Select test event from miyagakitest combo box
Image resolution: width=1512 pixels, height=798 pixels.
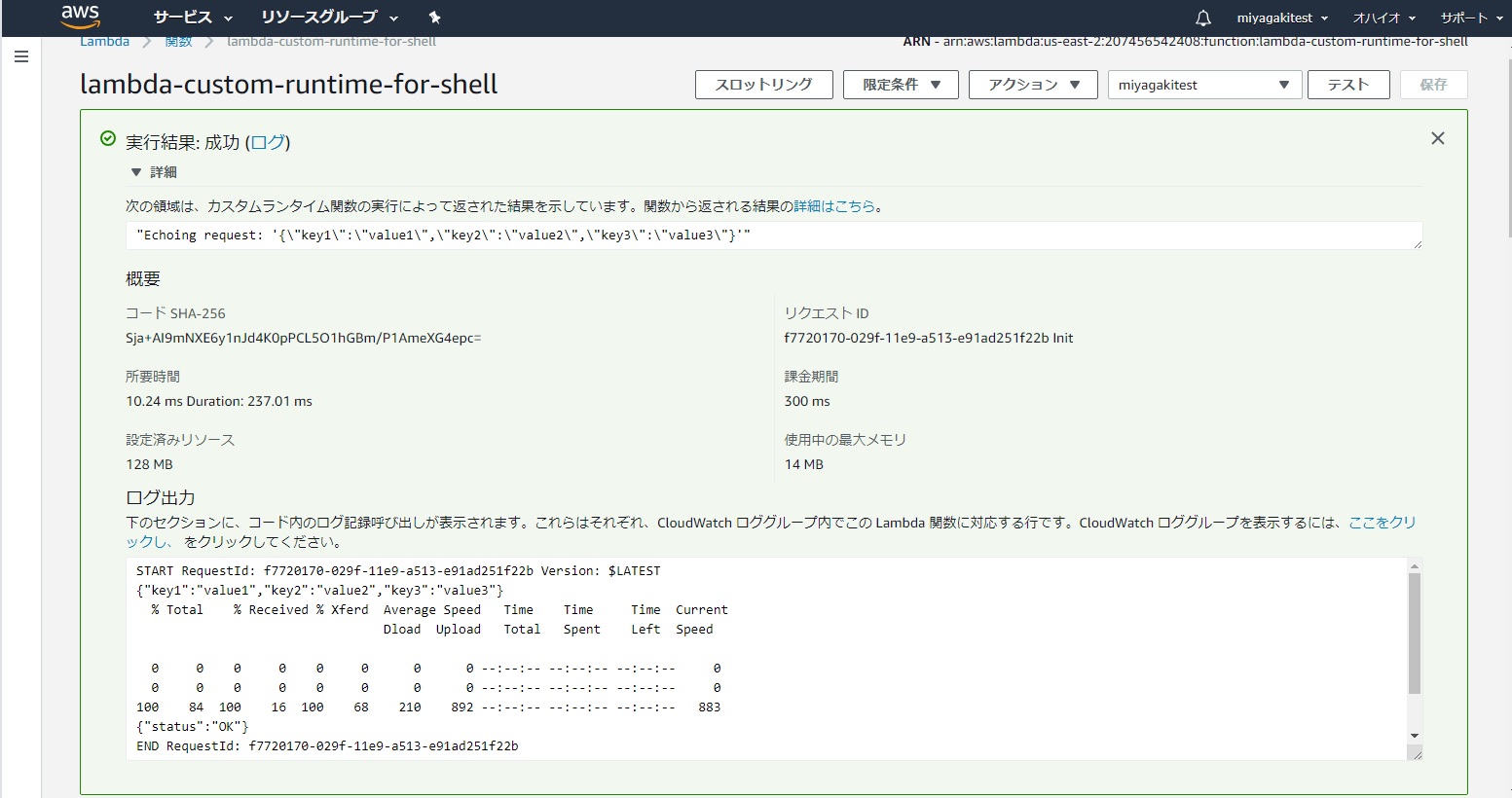pyautogui.click(x=1203, y=85)
